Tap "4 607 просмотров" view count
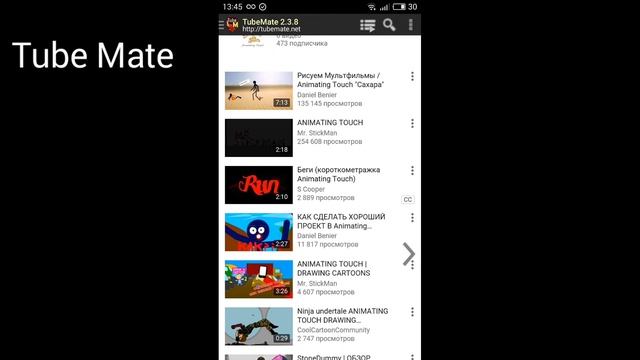Image resolution: width=640 pixels, height=360 pixels. click(x=326, y=292)
